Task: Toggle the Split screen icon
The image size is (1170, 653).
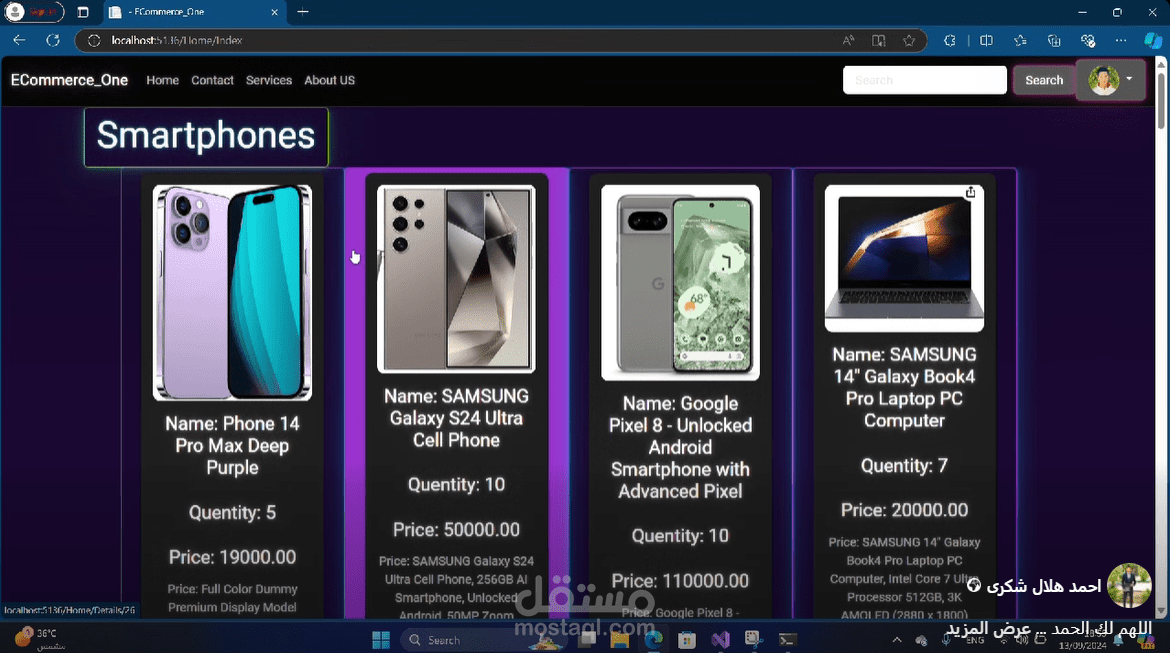Action: coord(986,40)
